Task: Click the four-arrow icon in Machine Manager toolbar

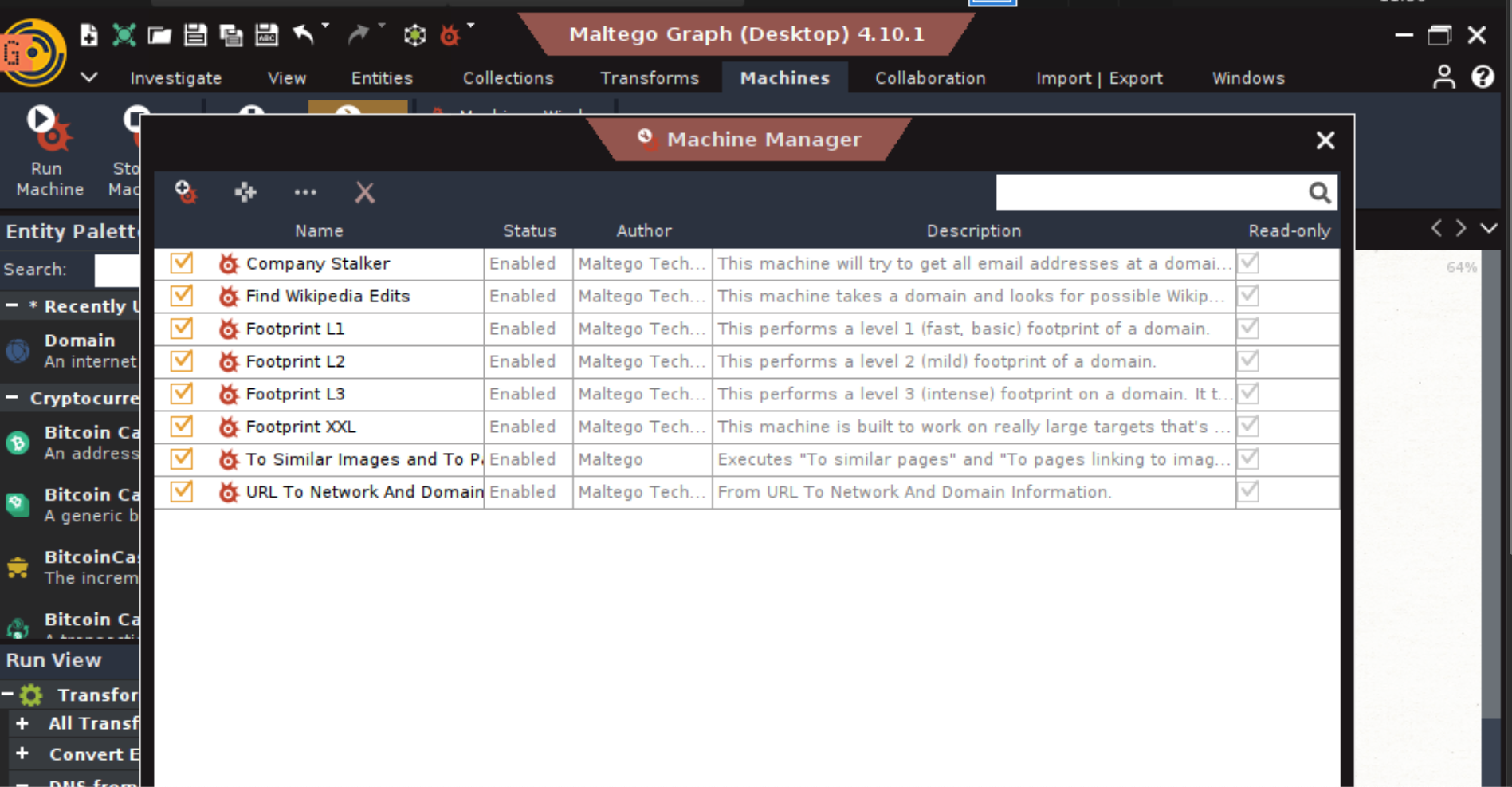Action: [245, 191]
